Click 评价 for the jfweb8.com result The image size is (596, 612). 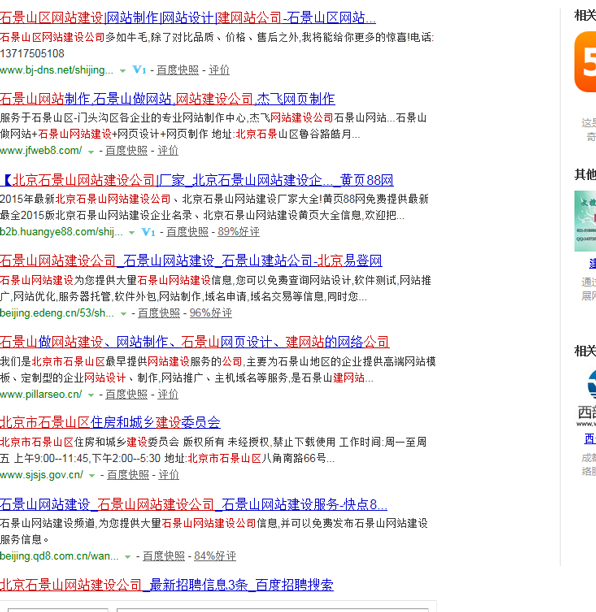[x=168, y=151]
